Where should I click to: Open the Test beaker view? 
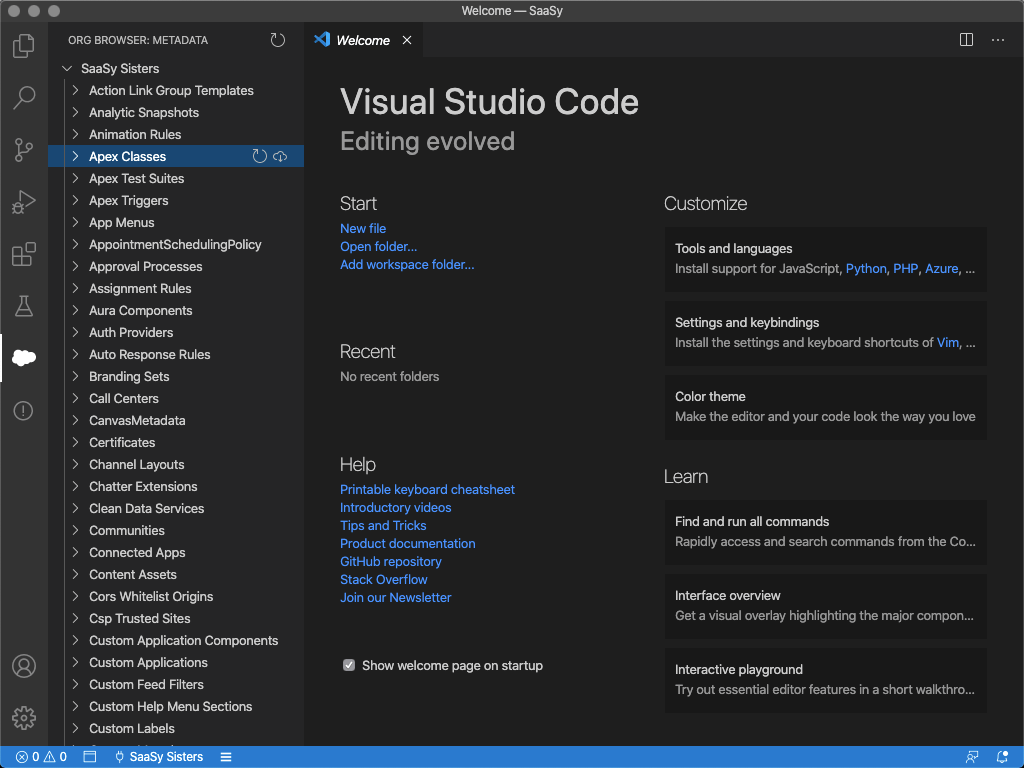[x=24, y=306]
